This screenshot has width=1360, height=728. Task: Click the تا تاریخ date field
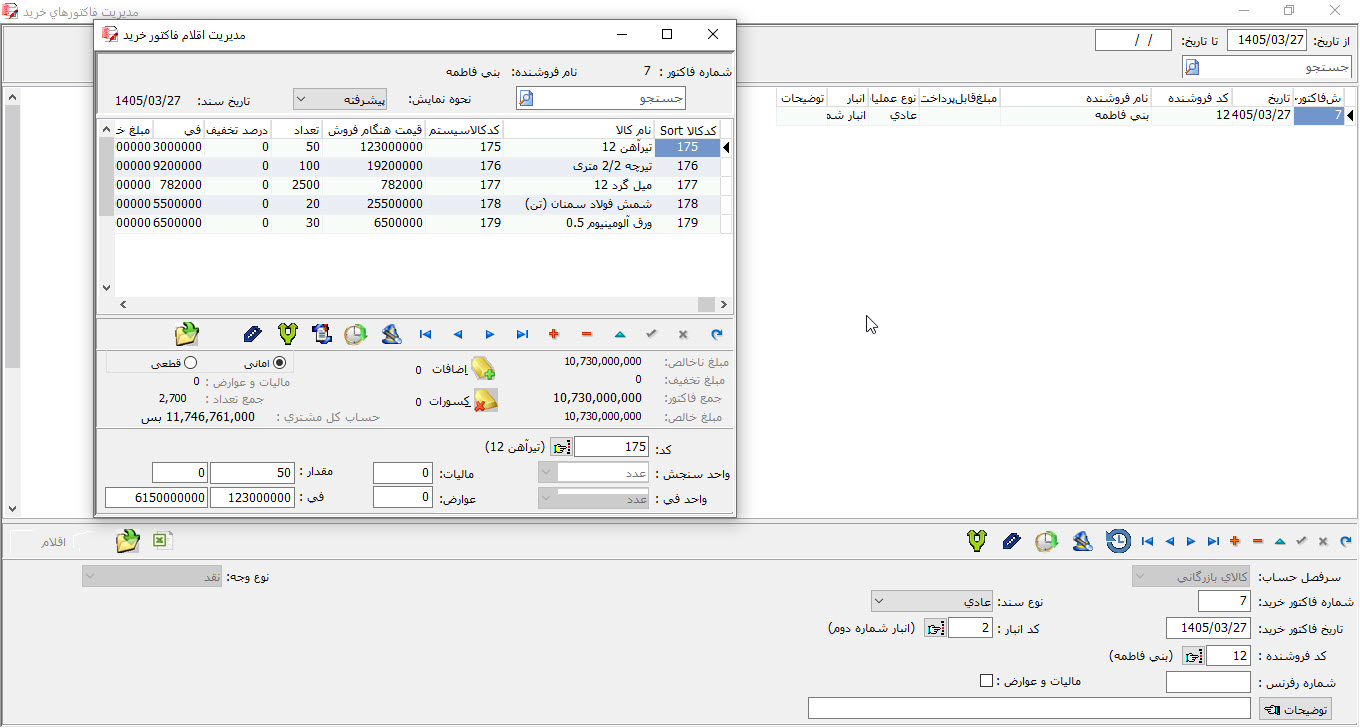click(1133, 40)
